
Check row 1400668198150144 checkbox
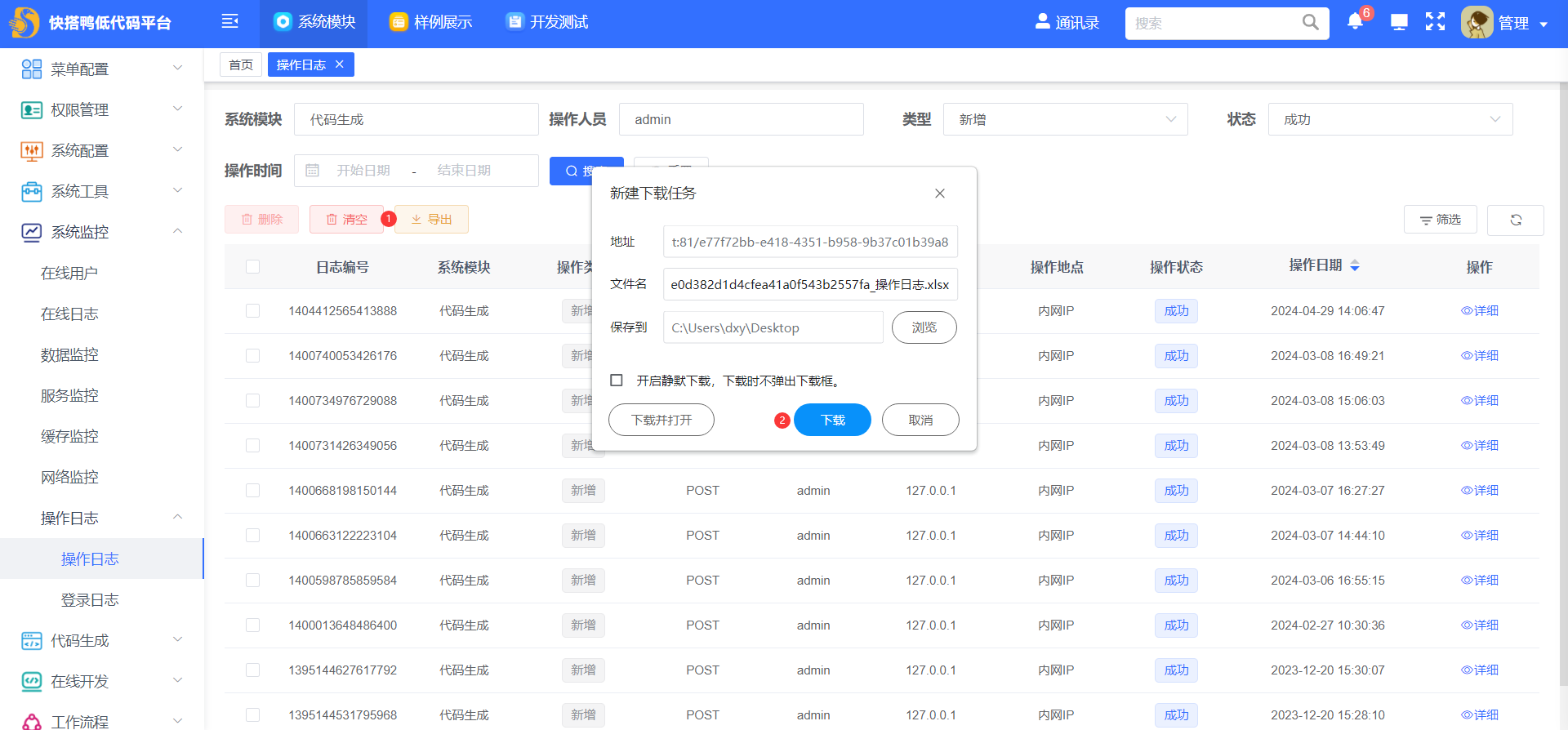pos(253,491)
